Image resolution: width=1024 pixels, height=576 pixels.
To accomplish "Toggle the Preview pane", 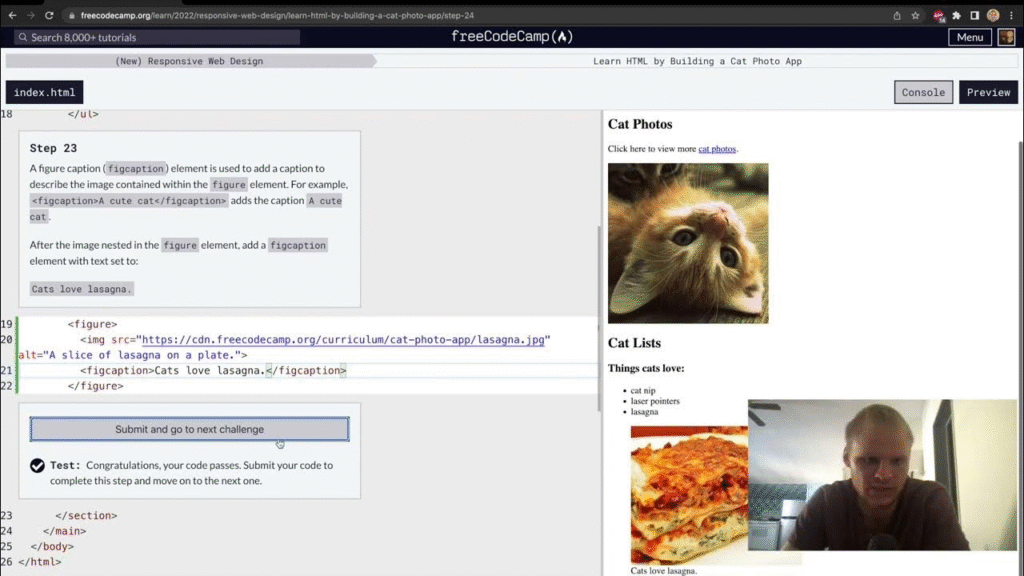I will pos(988,92).
